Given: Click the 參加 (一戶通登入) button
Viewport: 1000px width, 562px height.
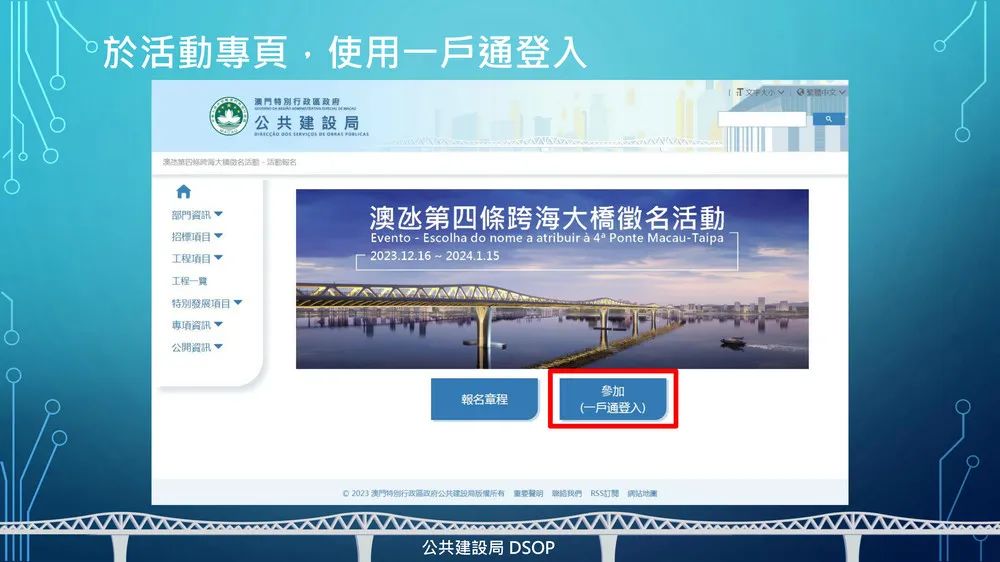Looking at the screenshot, I should pos(613,399).
